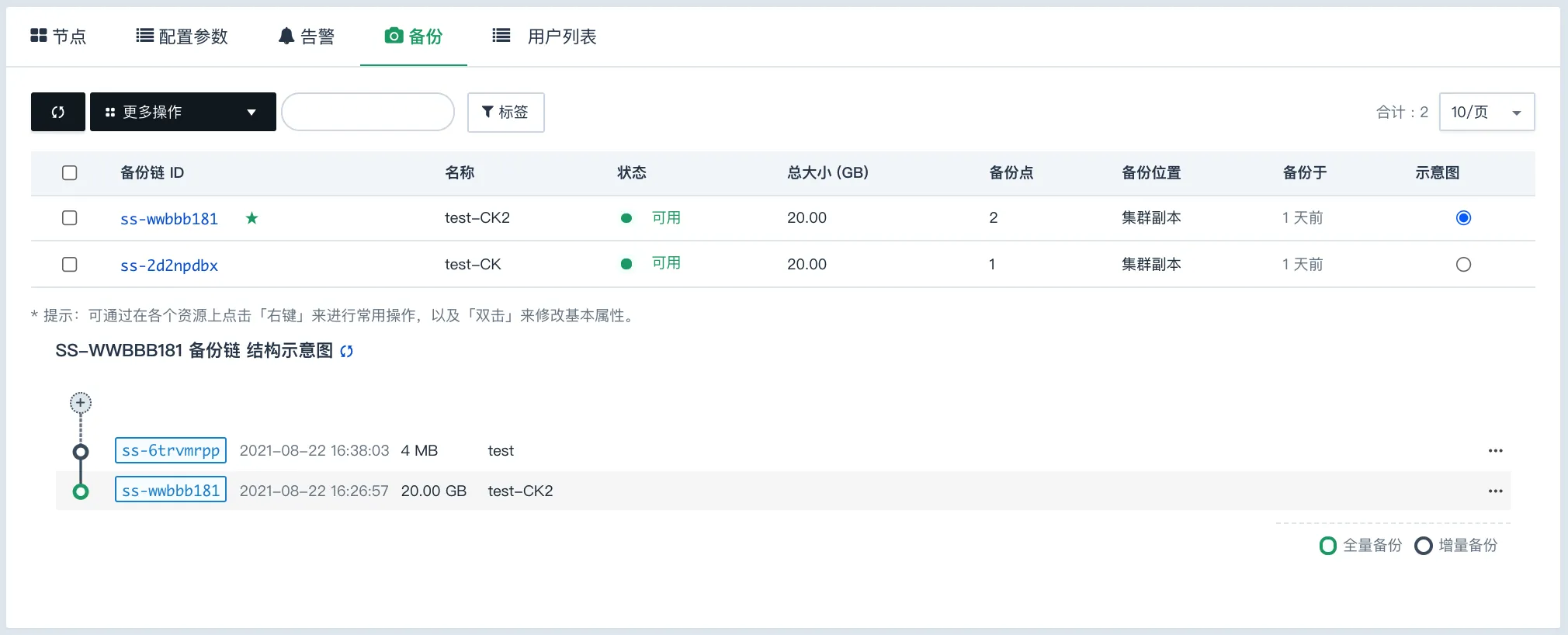Tick the checkbox for ss-wwbbb181 row
Image resolution: width=1568 pixels, height=635 pixels.
pyautogui.click(x=70, y=218)
